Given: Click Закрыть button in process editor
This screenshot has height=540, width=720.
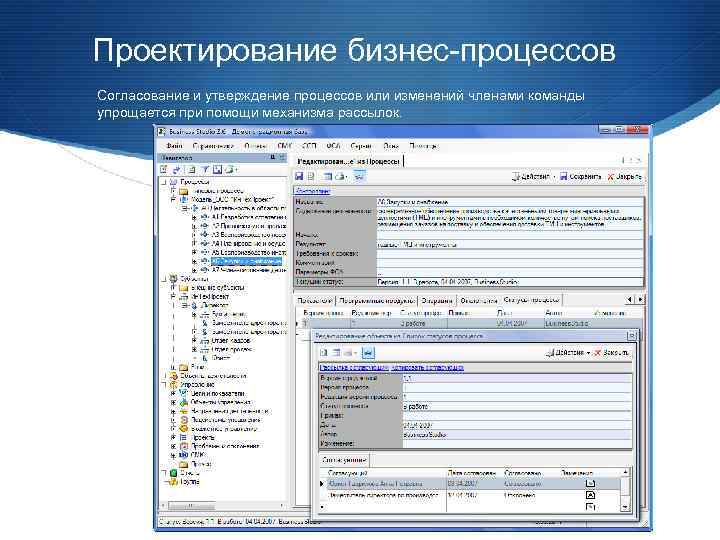Looking at the screenshot, I should click(624, 176).
